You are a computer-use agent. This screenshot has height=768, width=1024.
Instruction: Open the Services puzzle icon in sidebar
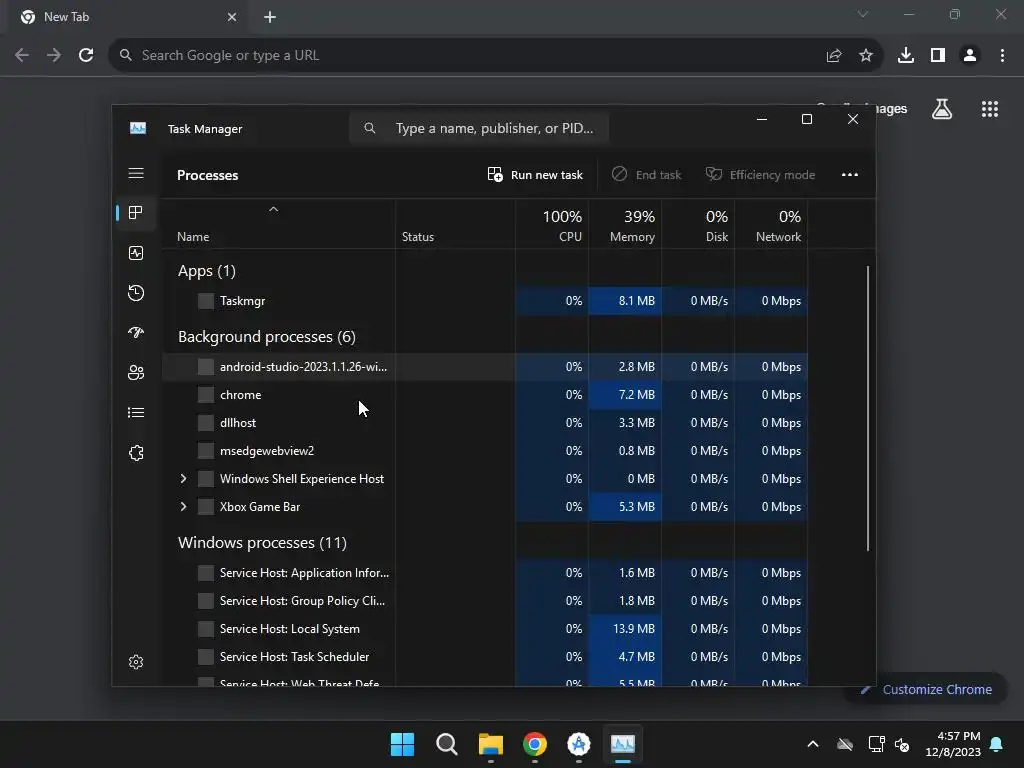(x=136, y=453)
